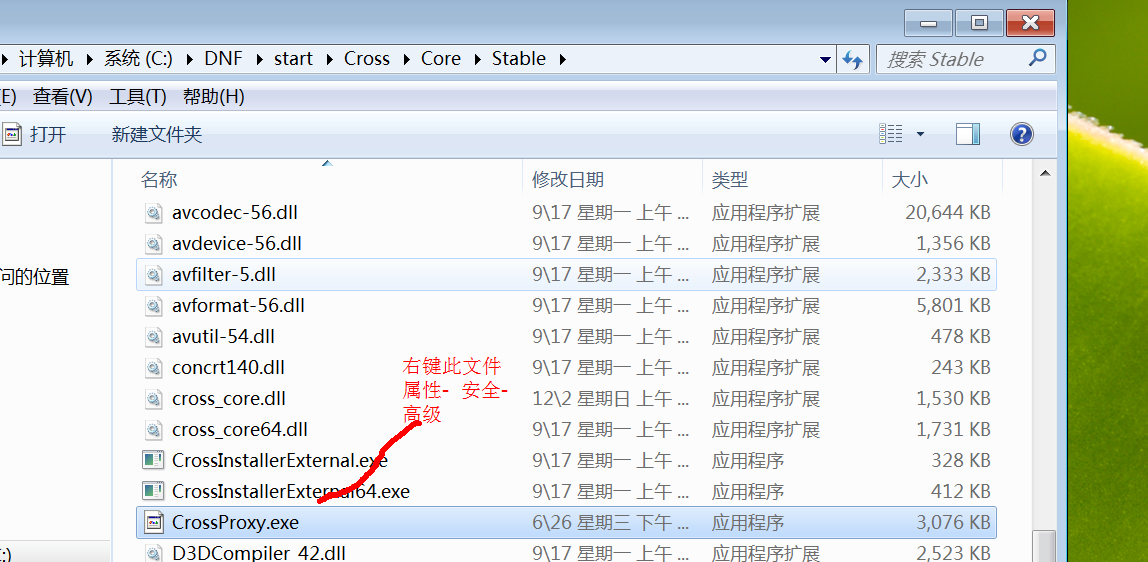Click the avdevice-56.dll file icon

(153, 244)
